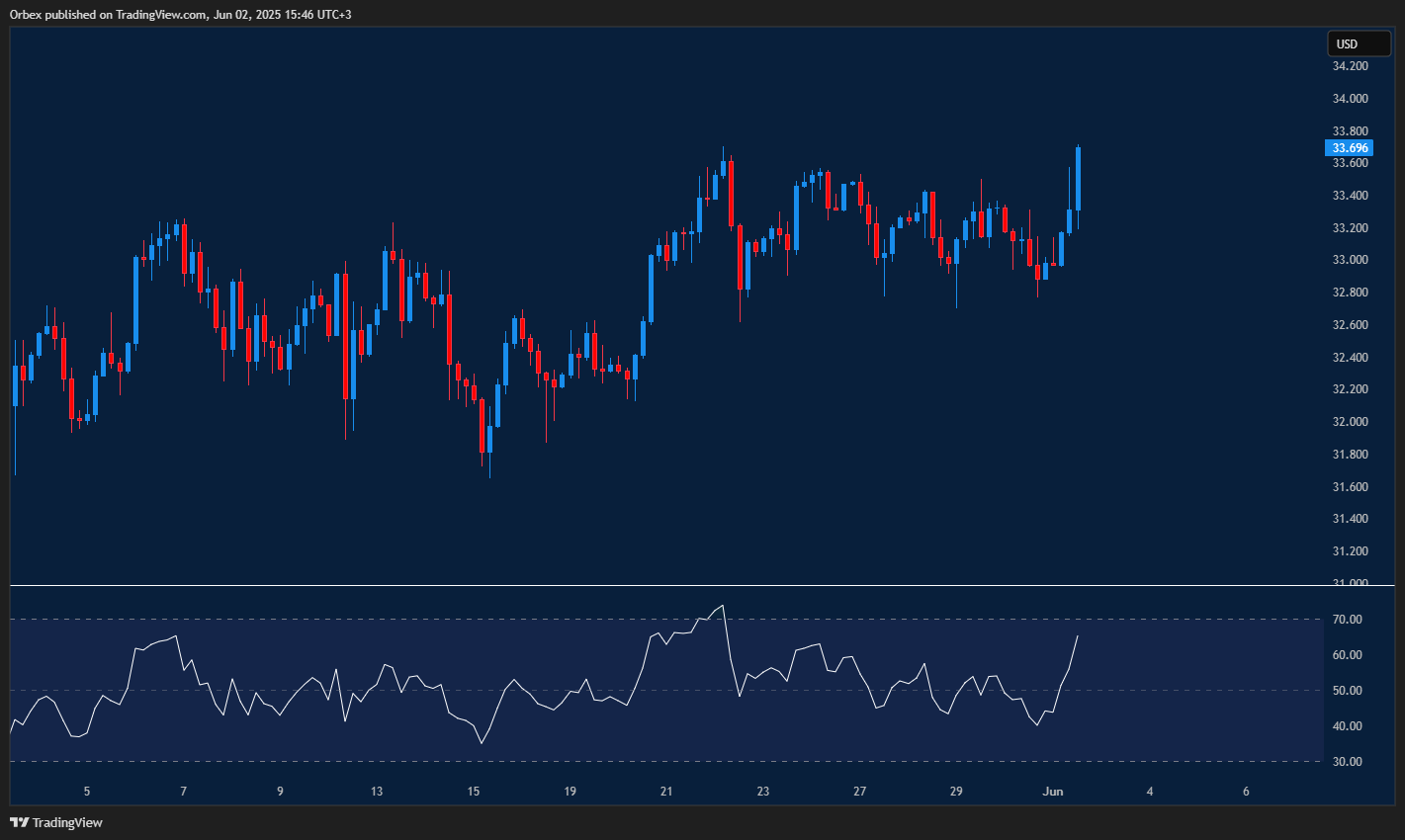Click the RSI 30.00 level label
1405x840 pixels.
pyautogui.click(x=1347, y=762)
